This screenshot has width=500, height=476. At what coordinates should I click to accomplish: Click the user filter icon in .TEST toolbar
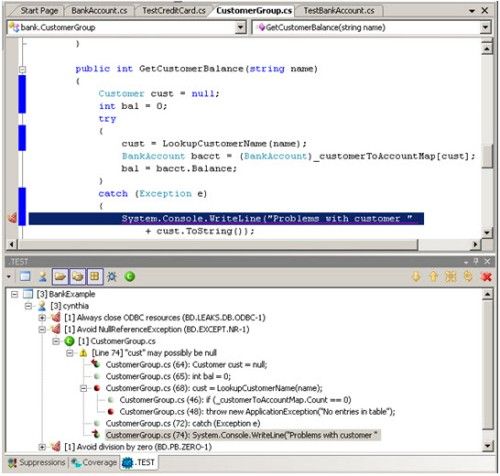(x=43, y=277)
